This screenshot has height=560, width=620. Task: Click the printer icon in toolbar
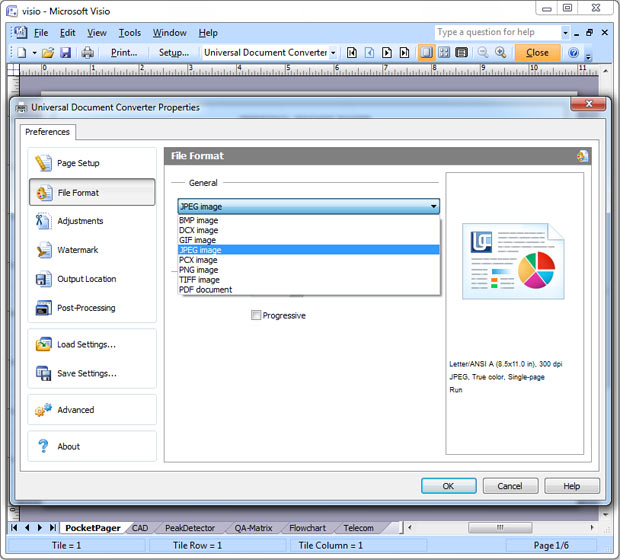[87, 53]
